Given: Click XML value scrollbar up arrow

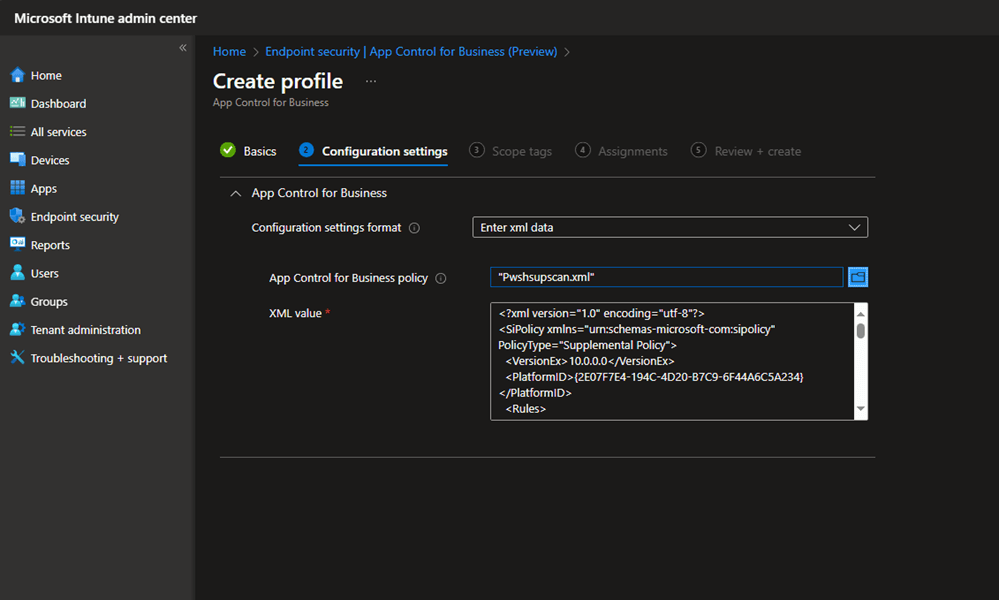Looking at the screenshot, I should 861,313.
